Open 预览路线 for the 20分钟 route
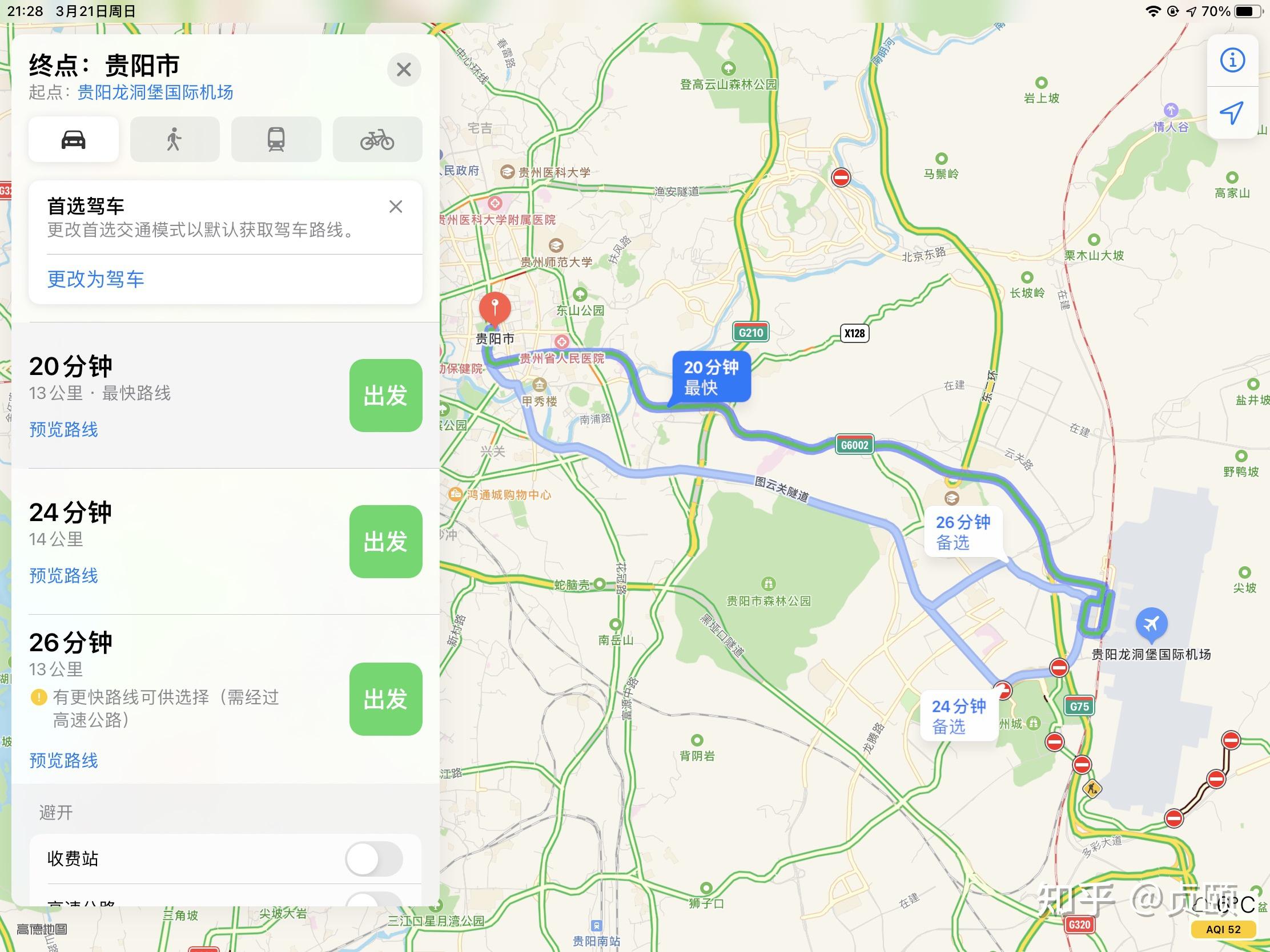 coord(64,429)
